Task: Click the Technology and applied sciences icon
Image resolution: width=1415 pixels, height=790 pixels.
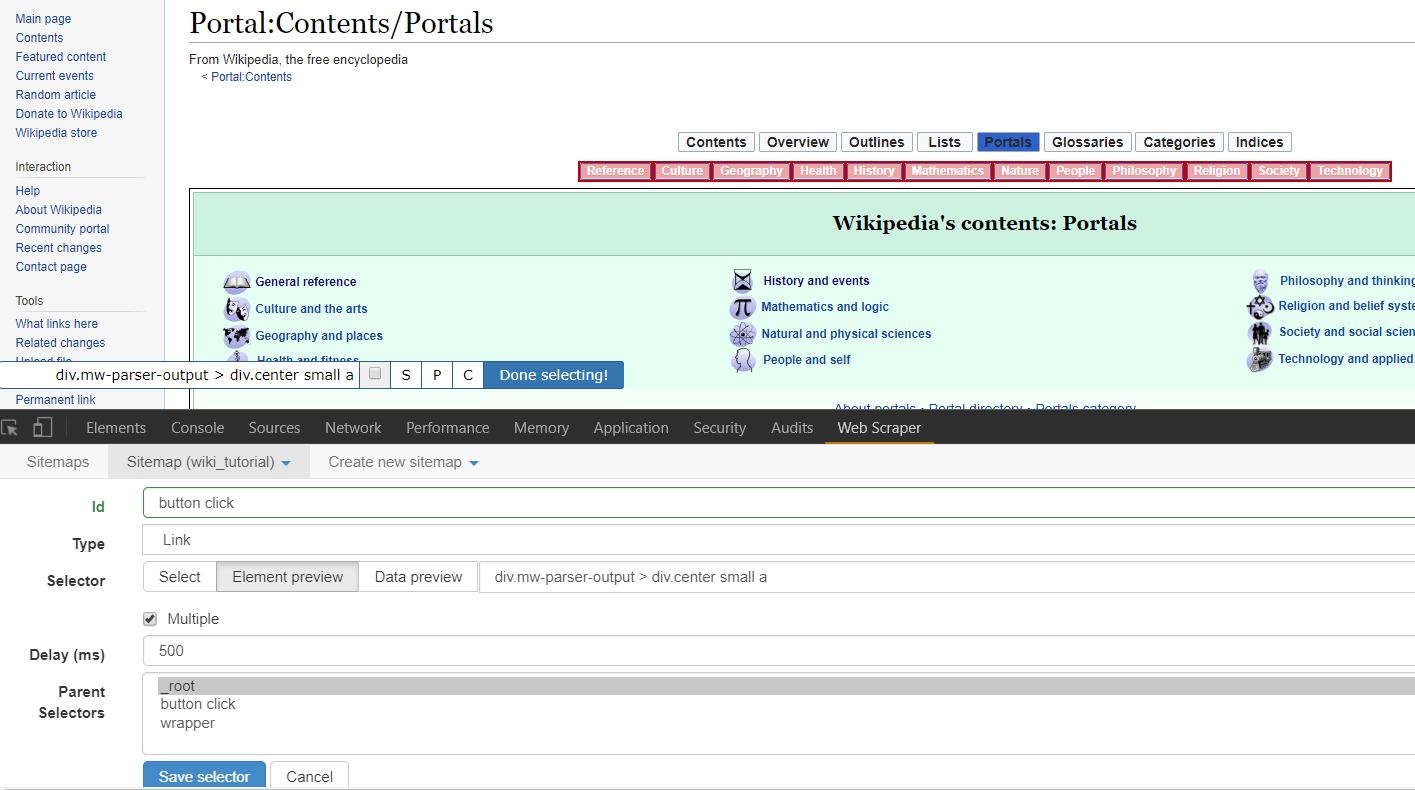Action: click(1260, 359)
